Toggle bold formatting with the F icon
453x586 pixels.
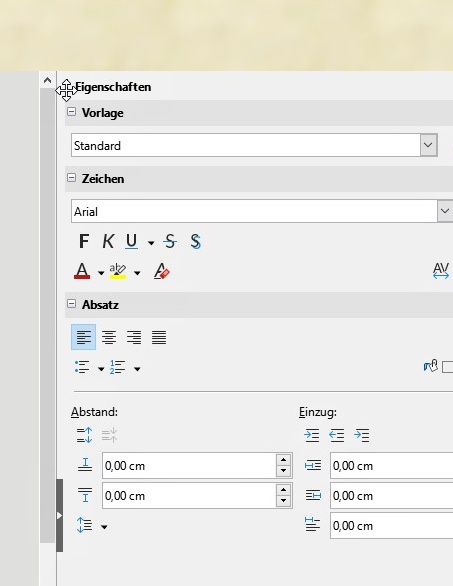[x=84, y=241]
